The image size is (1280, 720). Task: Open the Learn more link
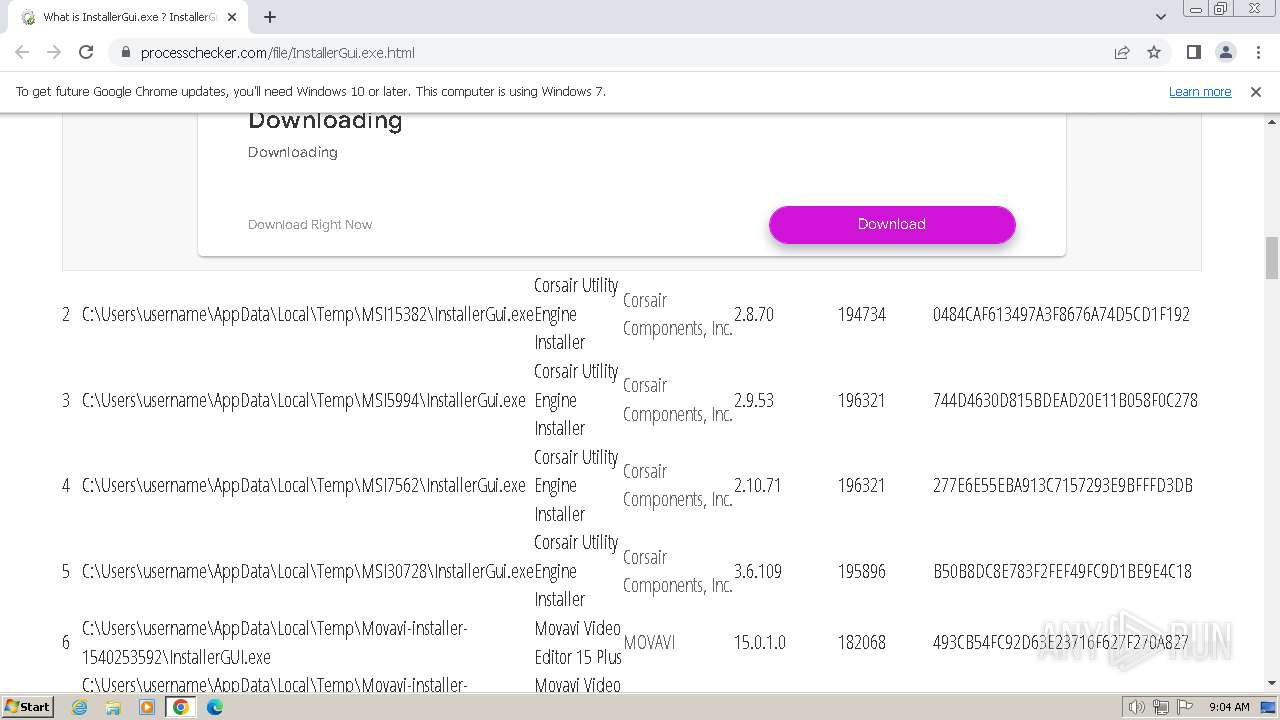pos(1200,91)
